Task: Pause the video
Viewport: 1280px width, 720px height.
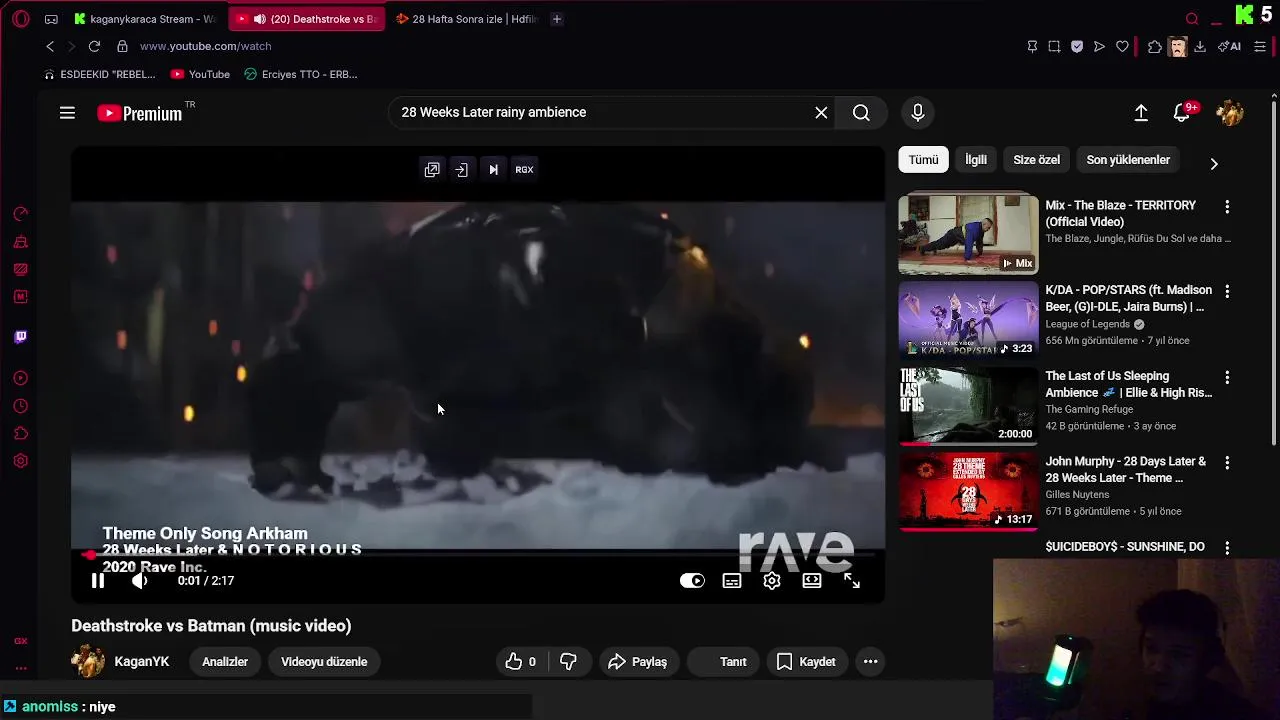Action: point(98,581)
